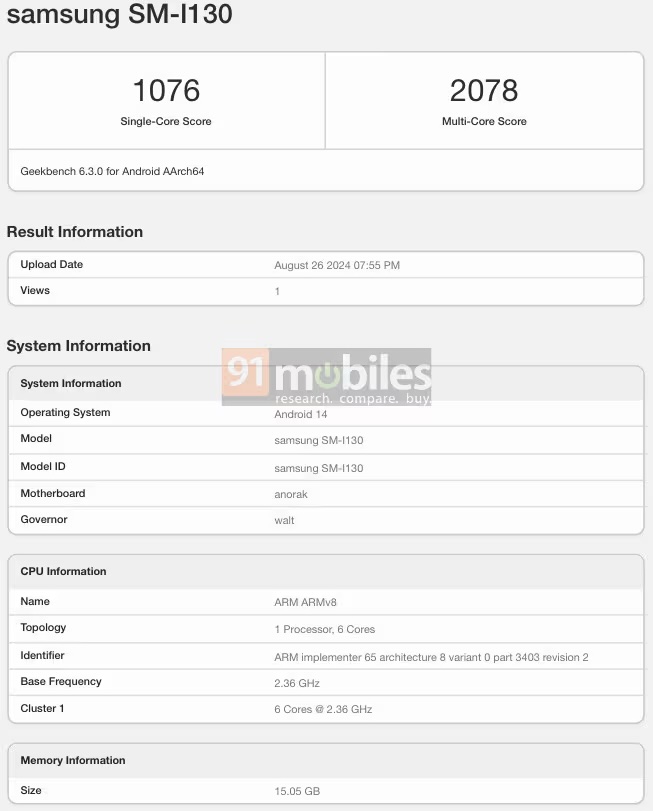Click the CPU Information table header

click(63, 571)
